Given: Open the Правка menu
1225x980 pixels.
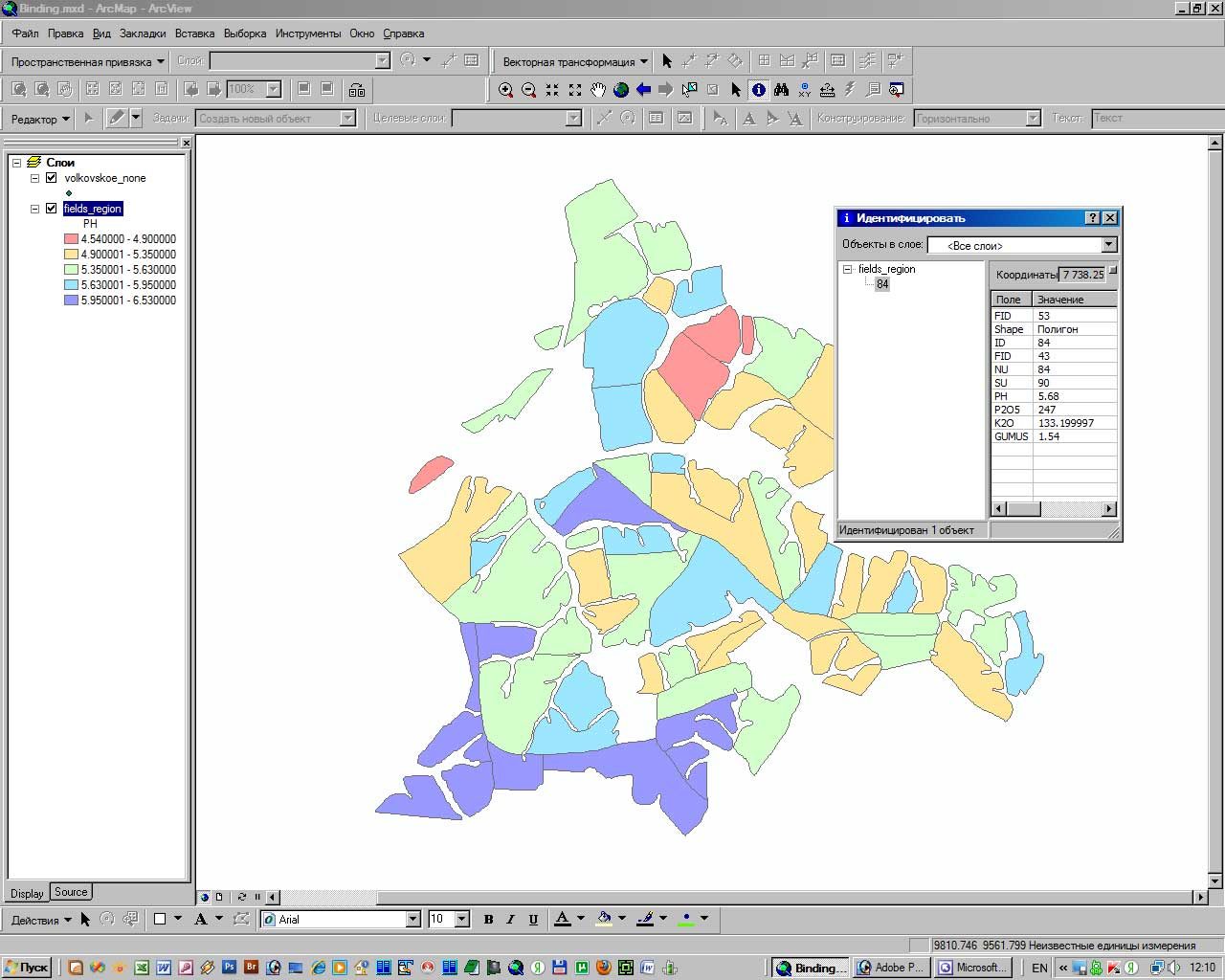Looking at the screenshot, I should click(x=65, y=33).
